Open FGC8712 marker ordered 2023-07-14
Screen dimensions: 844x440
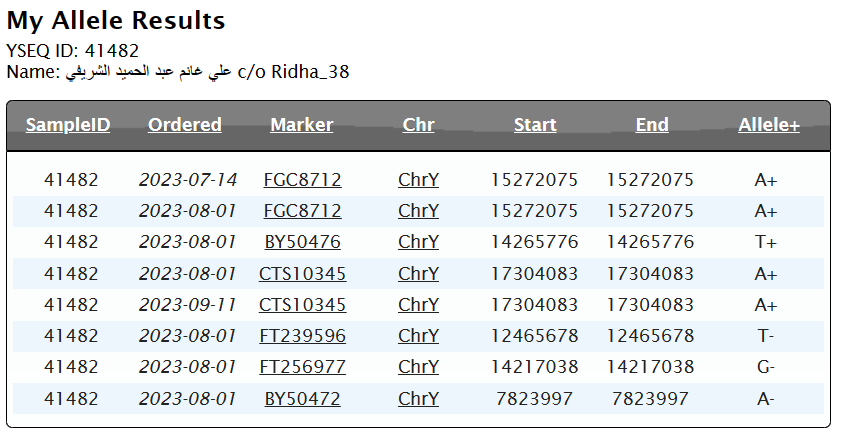pyautogui.click(x=302, y=180)
